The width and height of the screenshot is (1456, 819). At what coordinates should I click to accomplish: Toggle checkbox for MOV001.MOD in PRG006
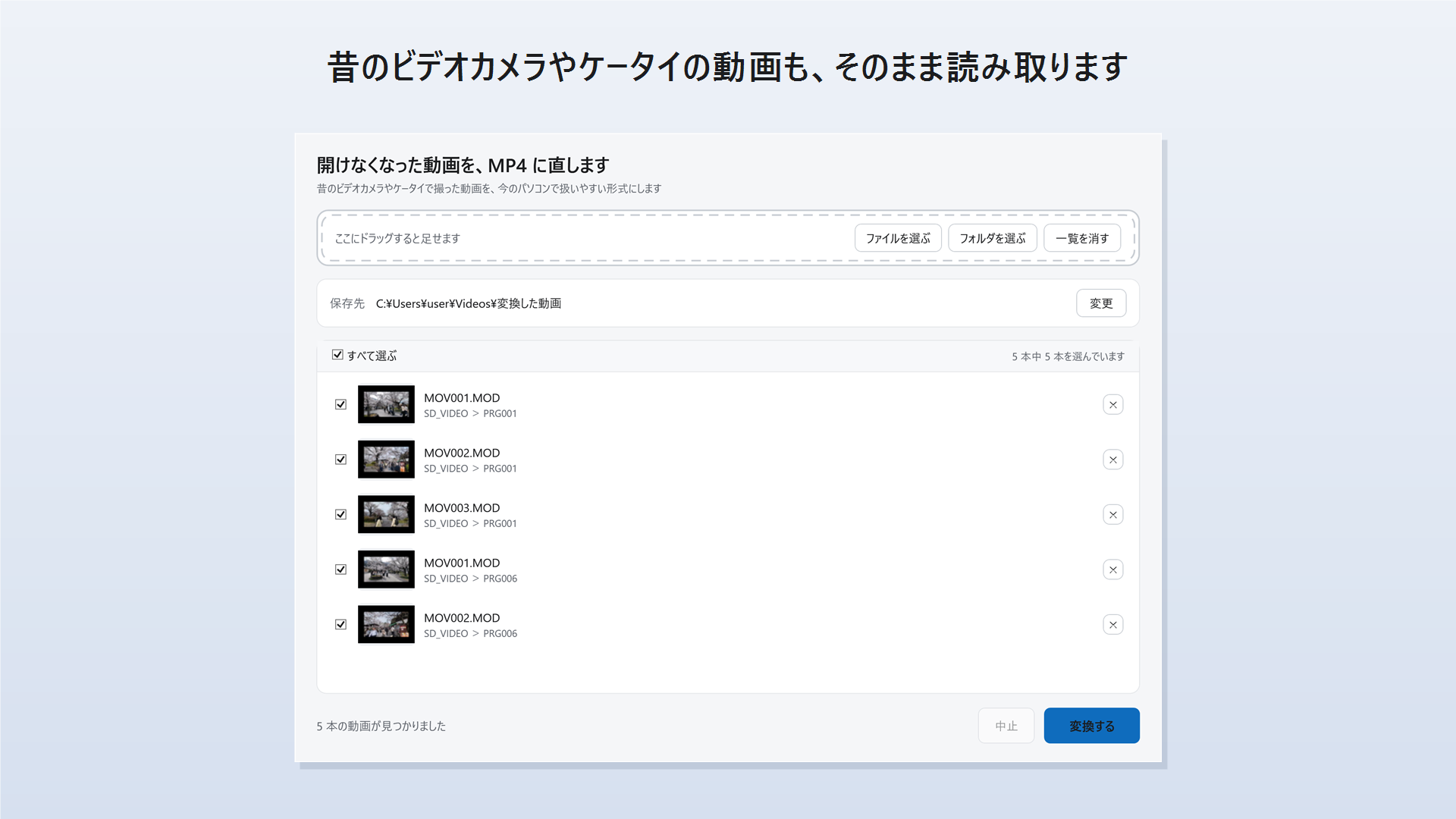(x=340, y=570)
